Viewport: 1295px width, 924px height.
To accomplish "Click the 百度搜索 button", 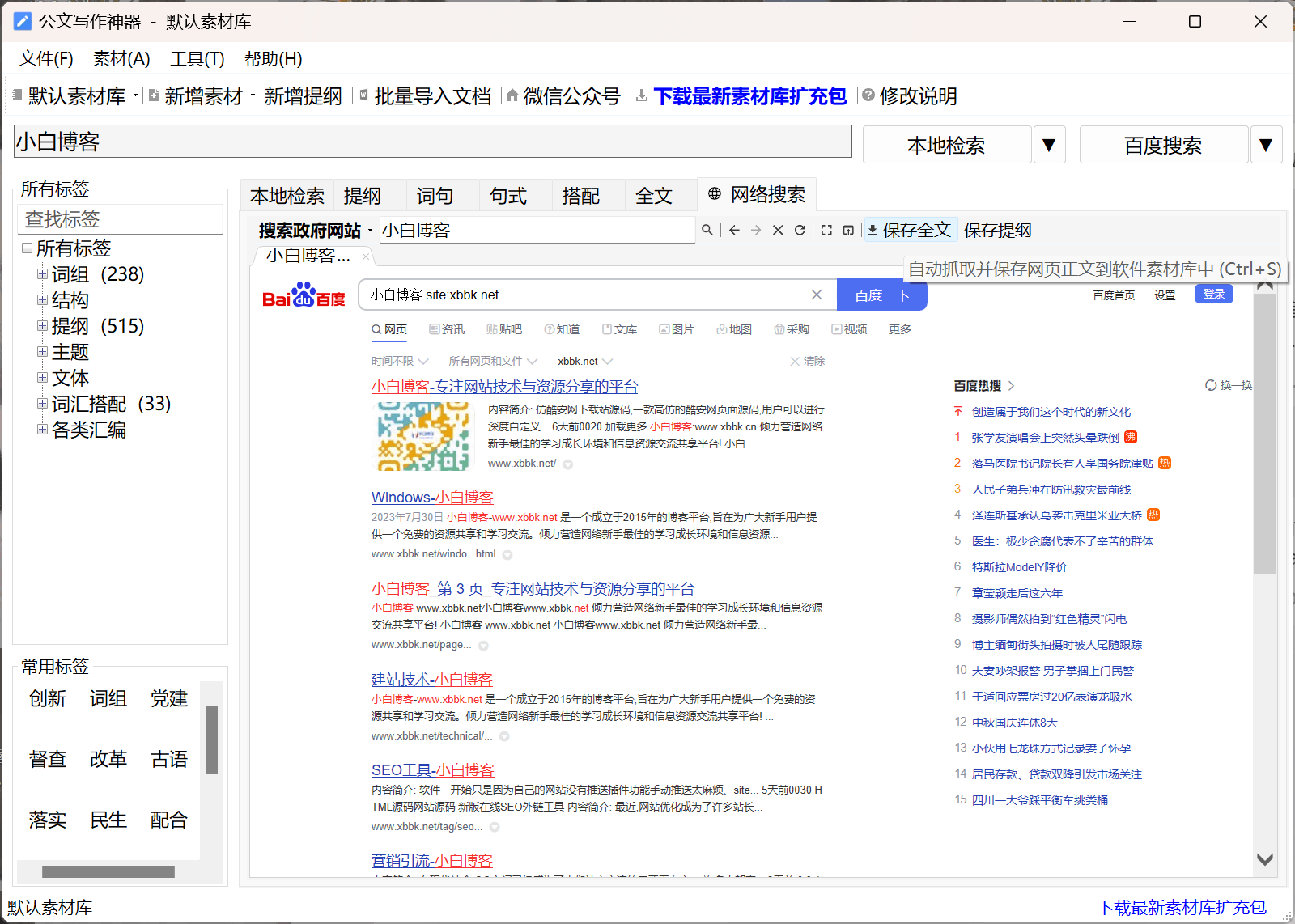I will [1164, 145].
